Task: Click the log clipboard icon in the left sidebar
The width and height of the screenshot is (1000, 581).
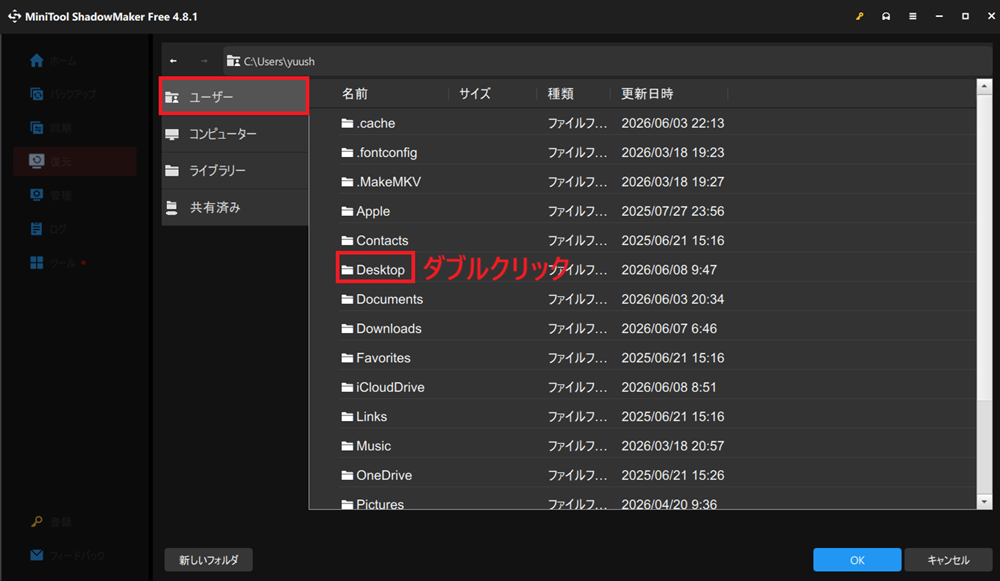Action: point(37,229)
